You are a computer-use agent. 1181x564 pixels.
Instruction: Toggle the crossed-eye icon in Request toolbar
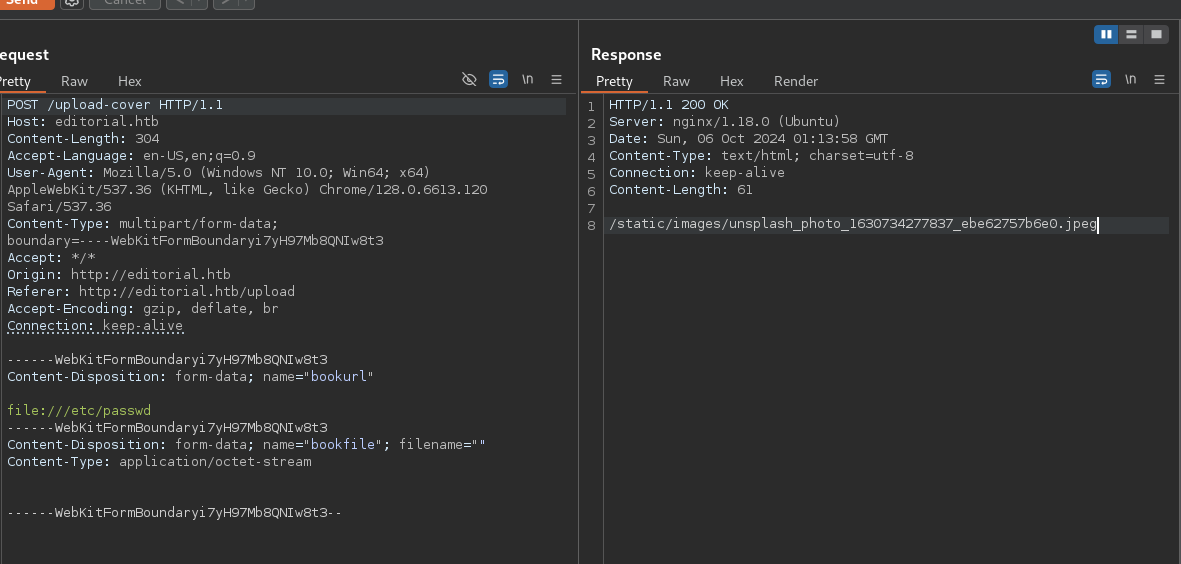click(469, 79)
